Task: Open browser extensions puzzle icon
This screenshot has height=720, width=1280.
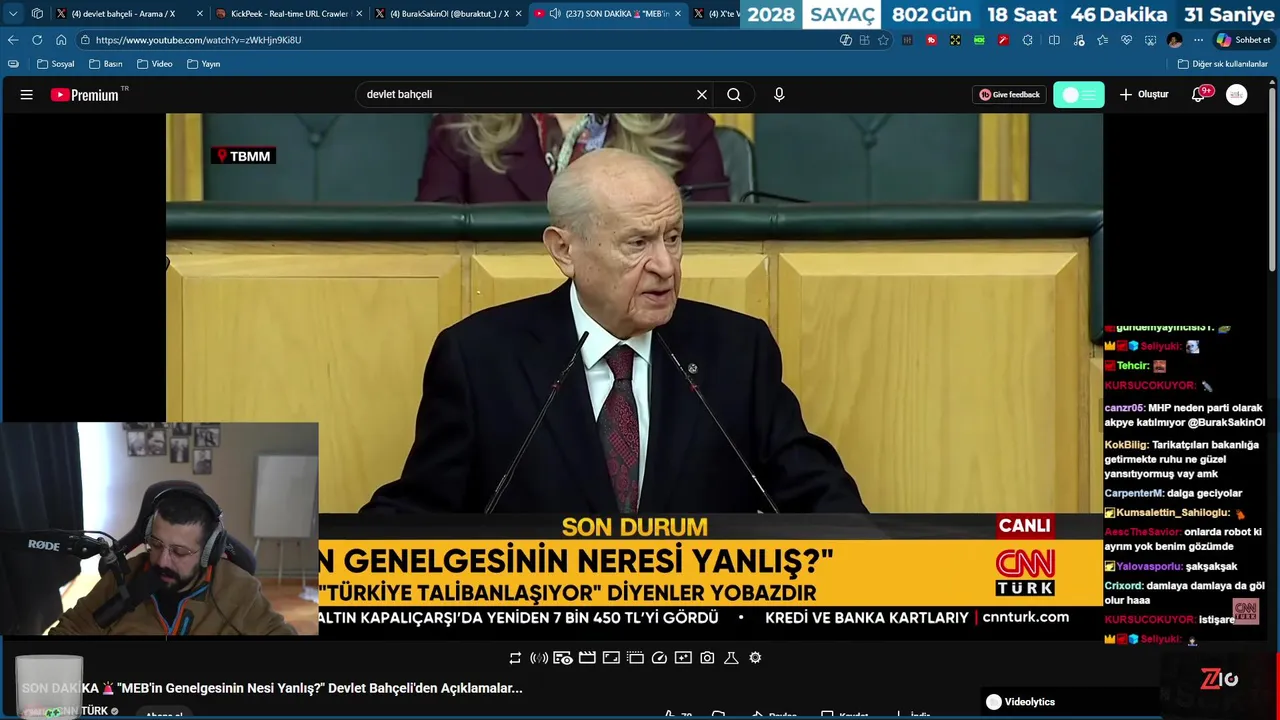Action: point(1028,40)
